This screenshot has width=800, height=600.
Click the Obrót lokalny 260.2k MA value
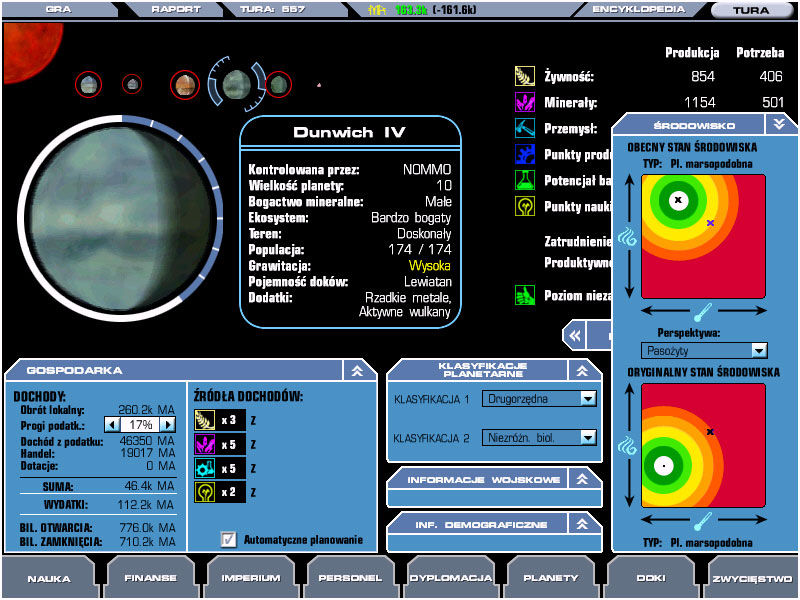point(146,410)
